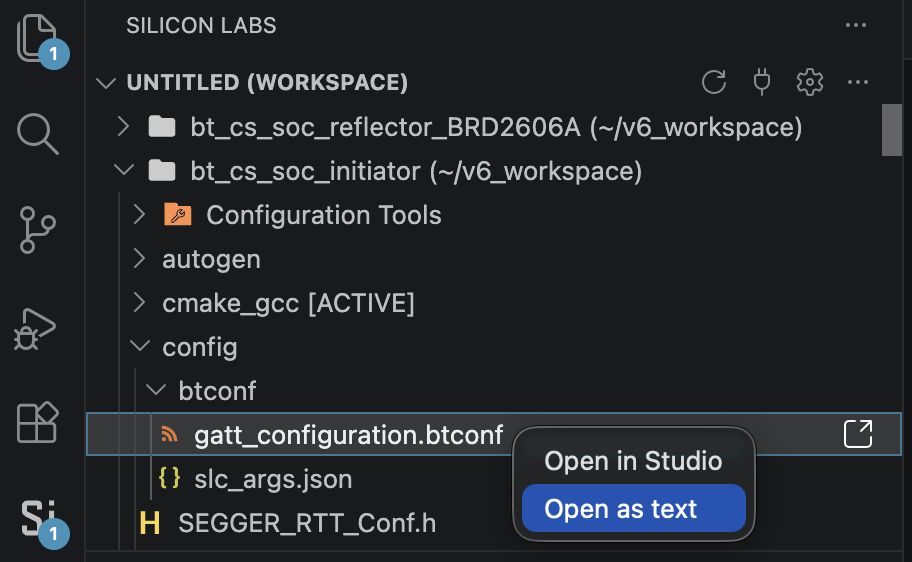Expand the autogen folder
This screenshot has height=562, width=912.
(x=138, y=258)
